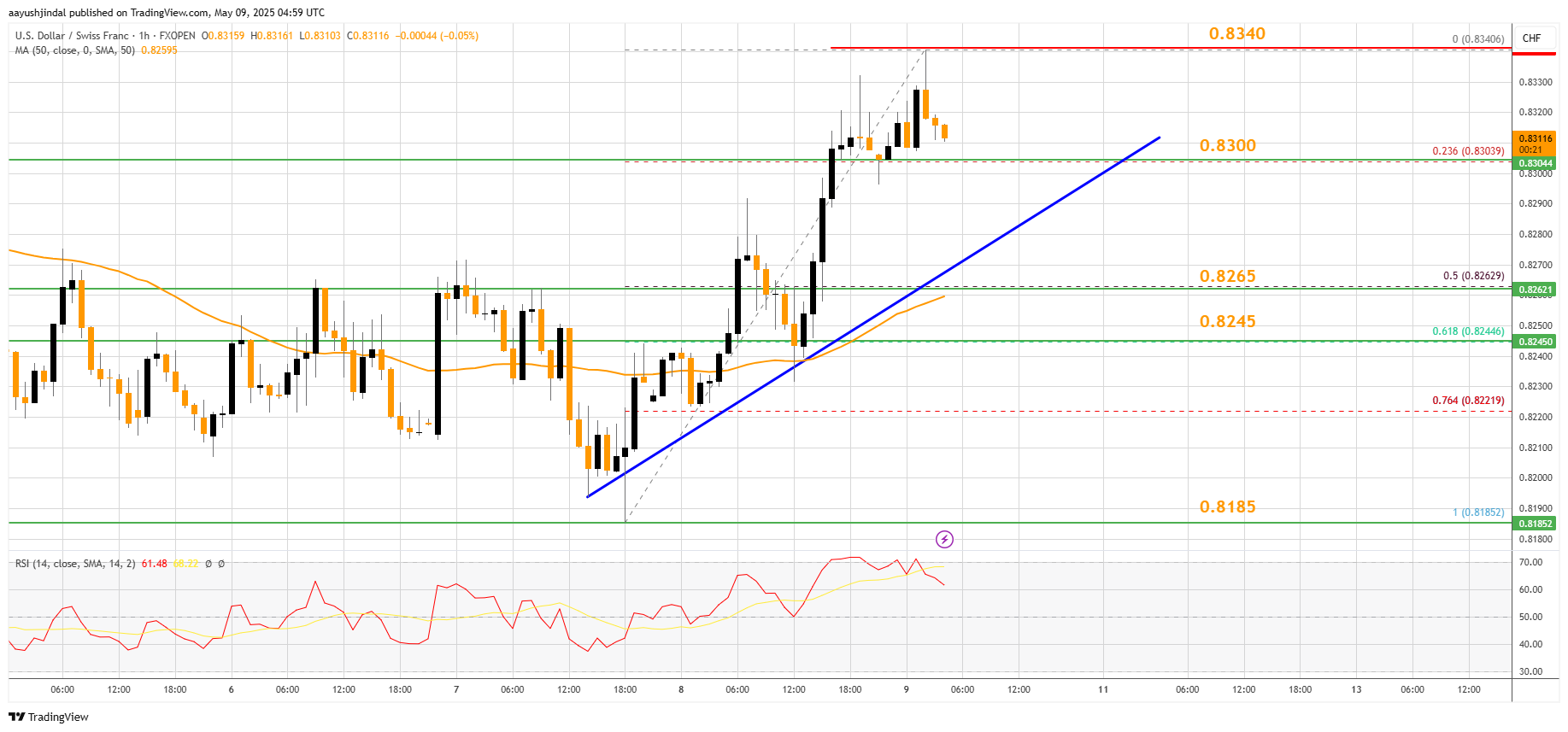1568x732 pixels.
Task: Click the green 0.82621 price axis tag
Action: (1534, 290)
